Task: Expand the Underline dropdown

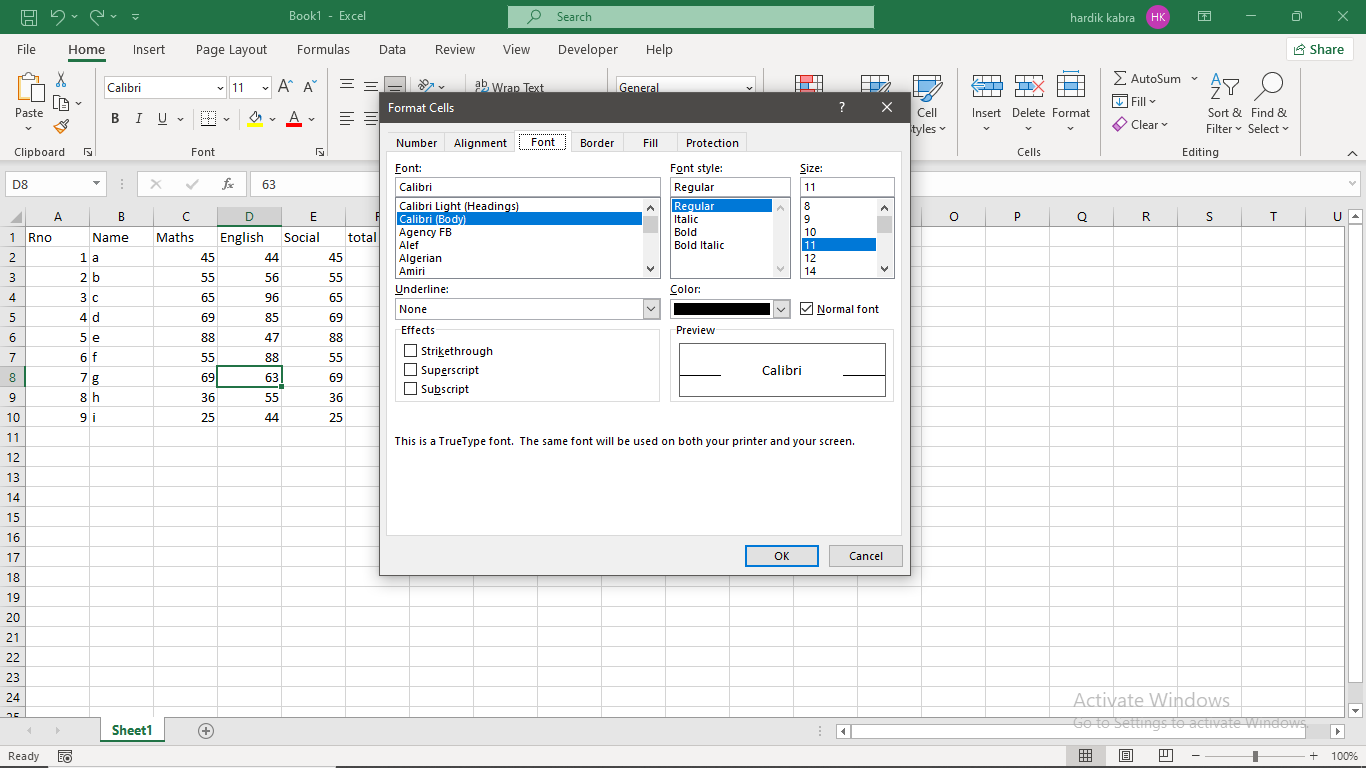Action: pos(651,309)
